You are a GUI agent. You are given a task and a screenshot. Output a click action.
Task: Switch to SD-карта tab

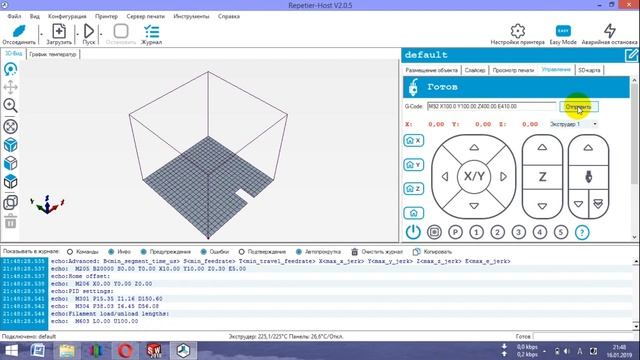pyautogui.click(x=589, y=70)
